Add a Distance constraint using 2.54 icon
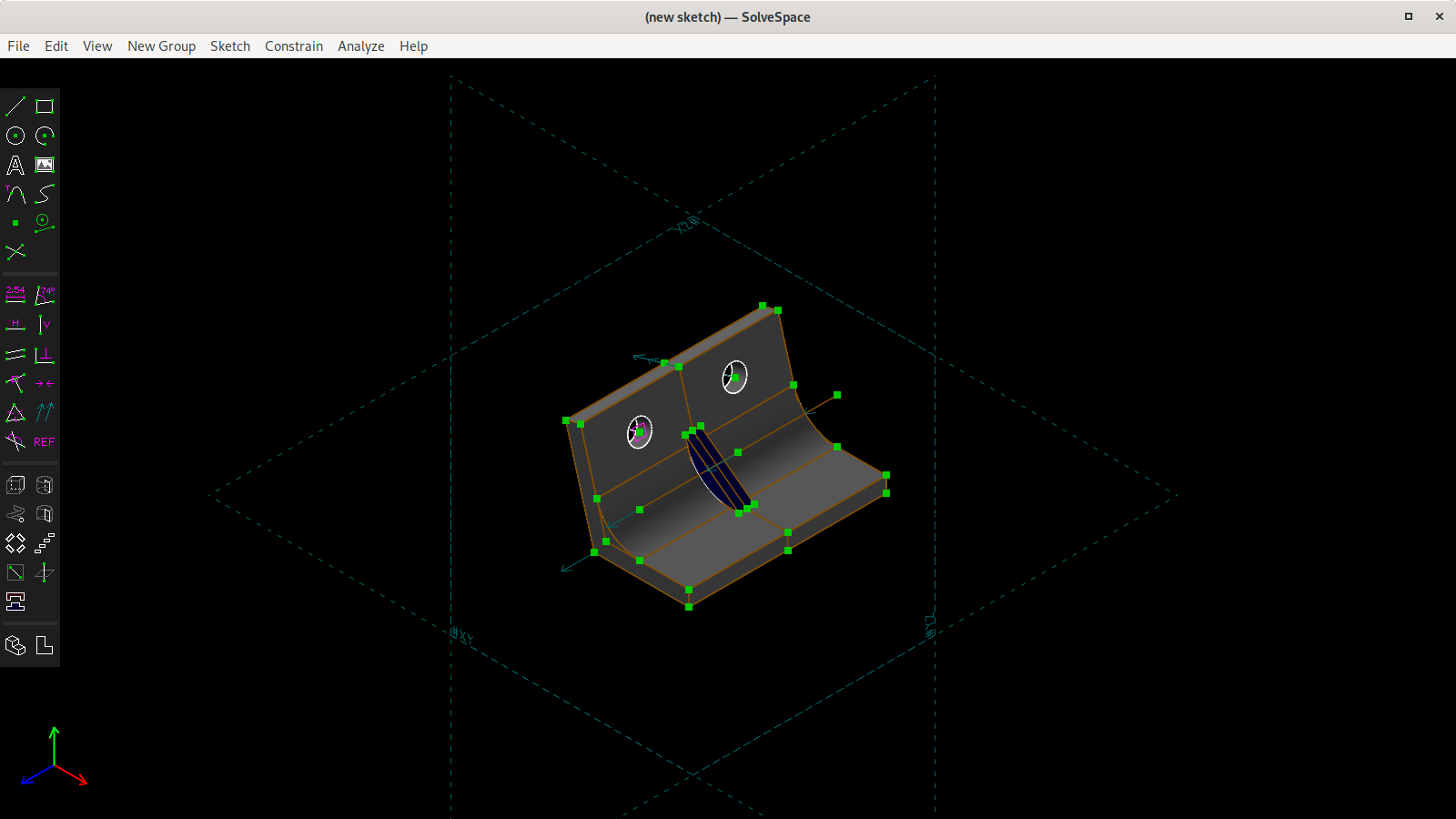This screenshot has height=819, width=1456. 15,295
